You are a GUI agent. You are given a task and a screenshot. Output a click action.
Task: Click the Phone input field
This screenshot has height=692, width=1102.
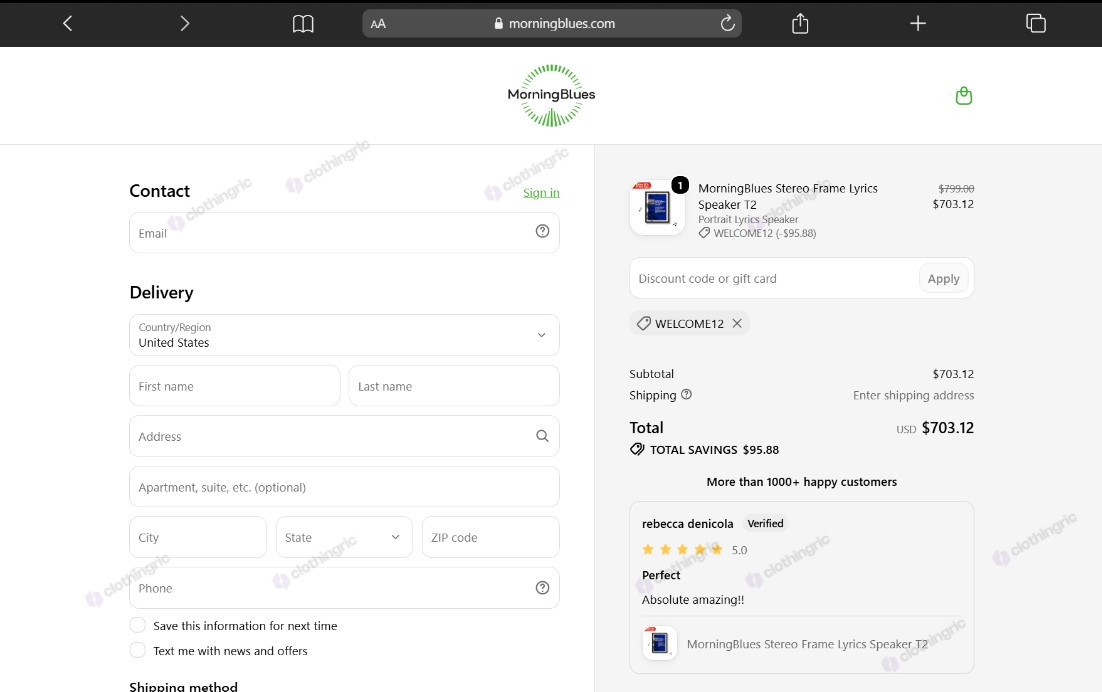click(x=344, y=588)
